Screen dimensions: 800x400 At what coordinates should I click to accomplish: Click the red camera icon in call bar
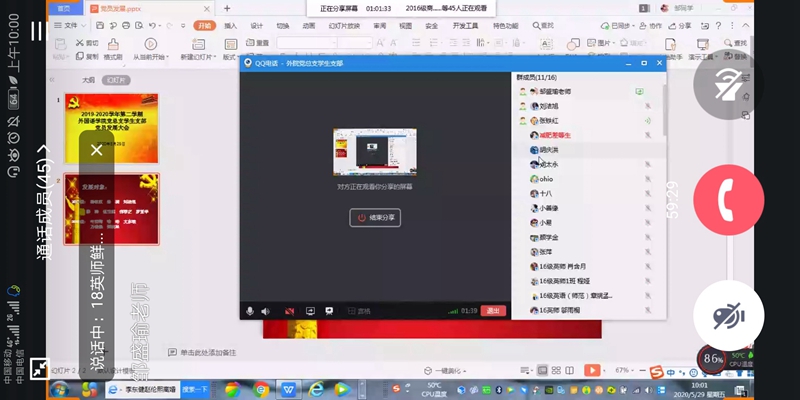[x=291, y=311]
